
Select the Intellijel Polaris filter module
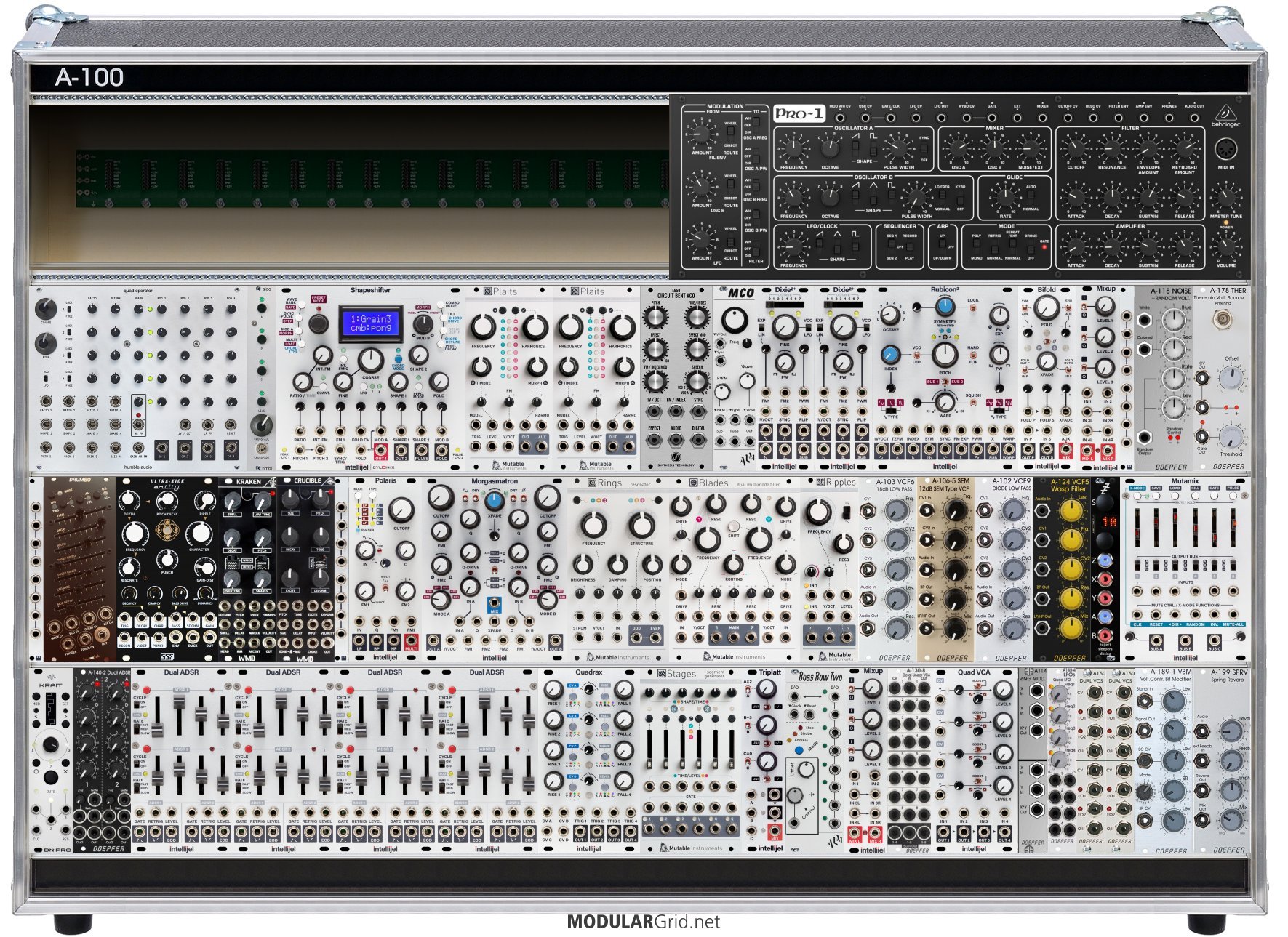coord(385,569)
